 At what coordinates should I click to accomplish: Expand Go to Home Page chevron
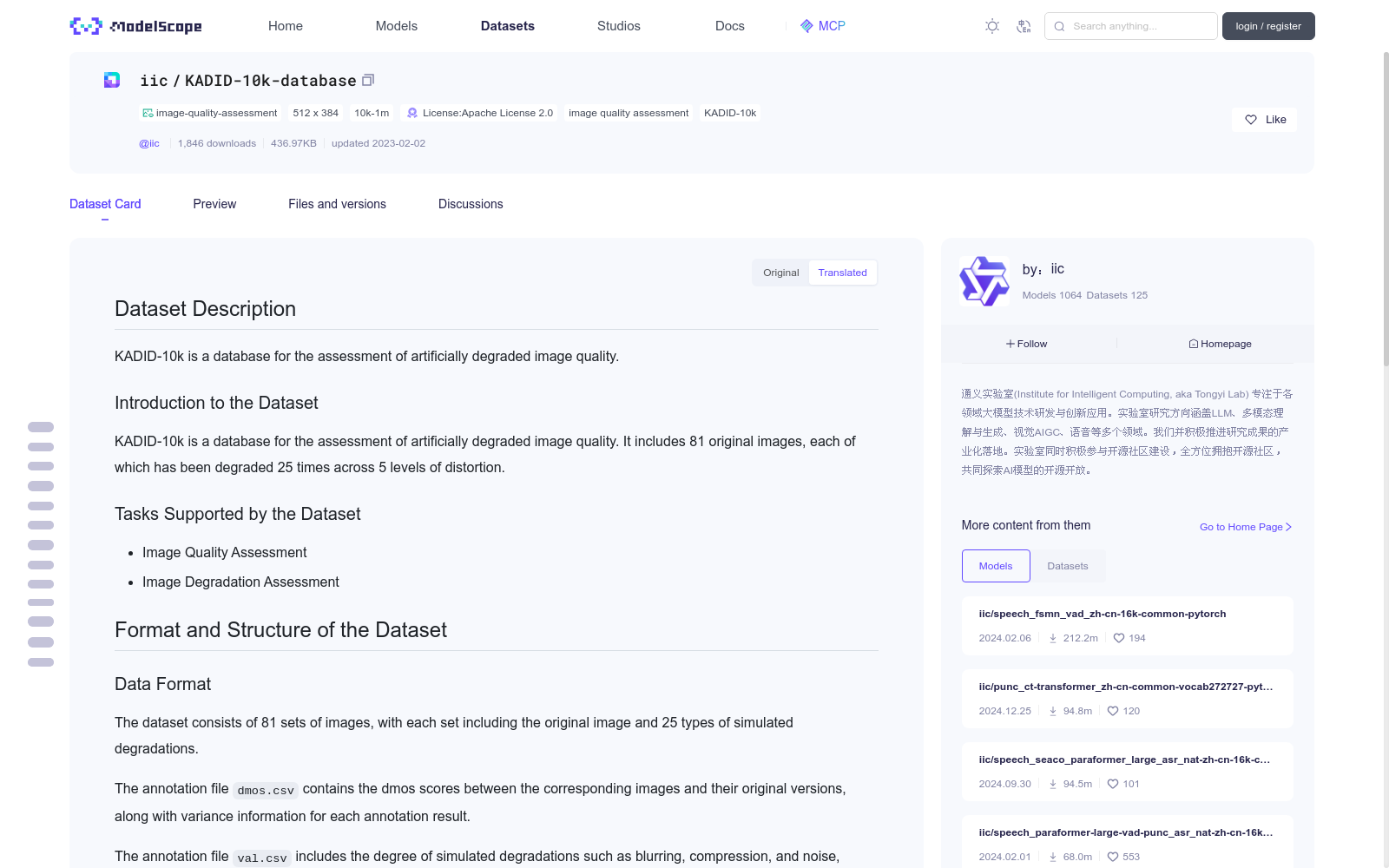pyautogui.click(x=1287, y=526)
